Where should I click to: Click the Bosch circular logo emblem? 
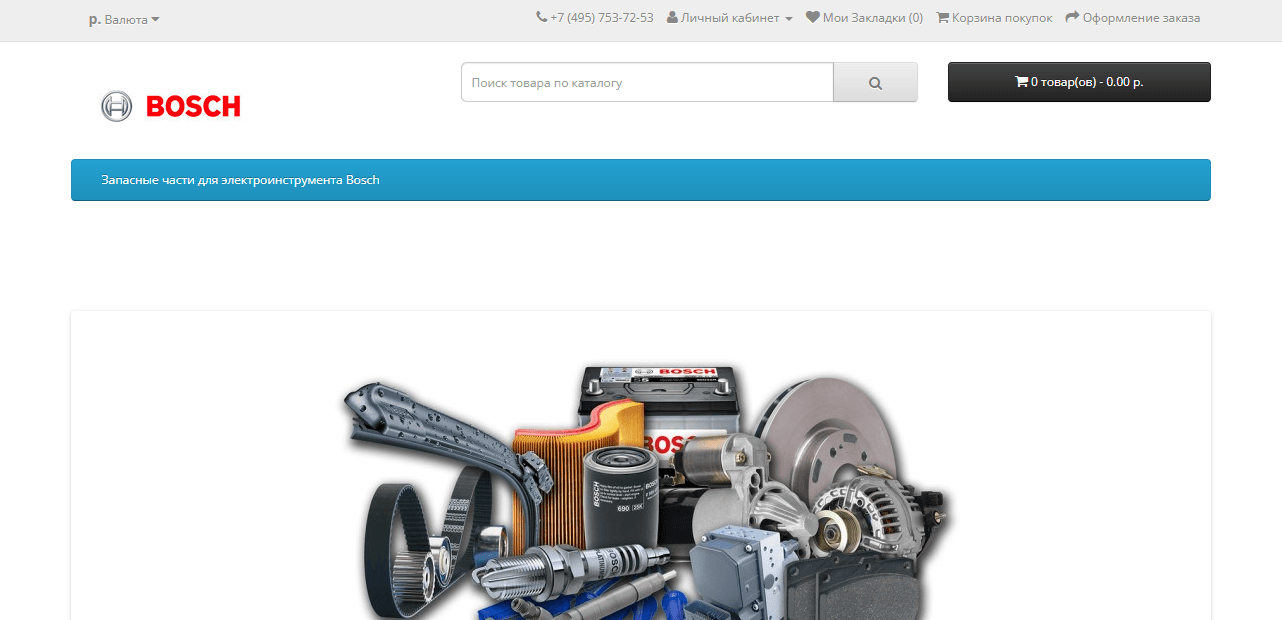pyautogui.click(x=116, y=105)
